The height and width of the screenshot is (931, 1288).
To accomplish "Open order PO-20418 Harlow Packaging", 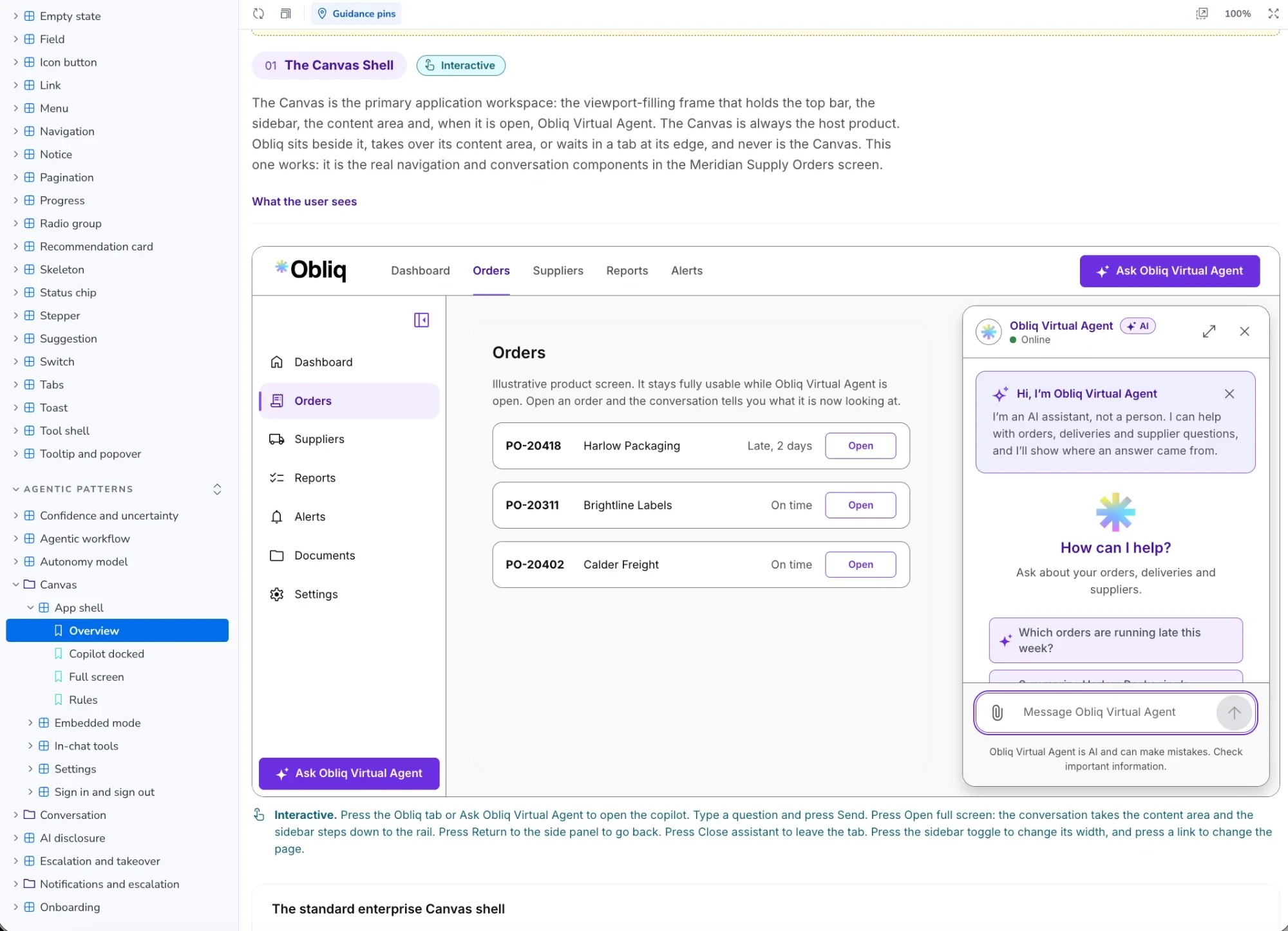I will click(860, 446).
